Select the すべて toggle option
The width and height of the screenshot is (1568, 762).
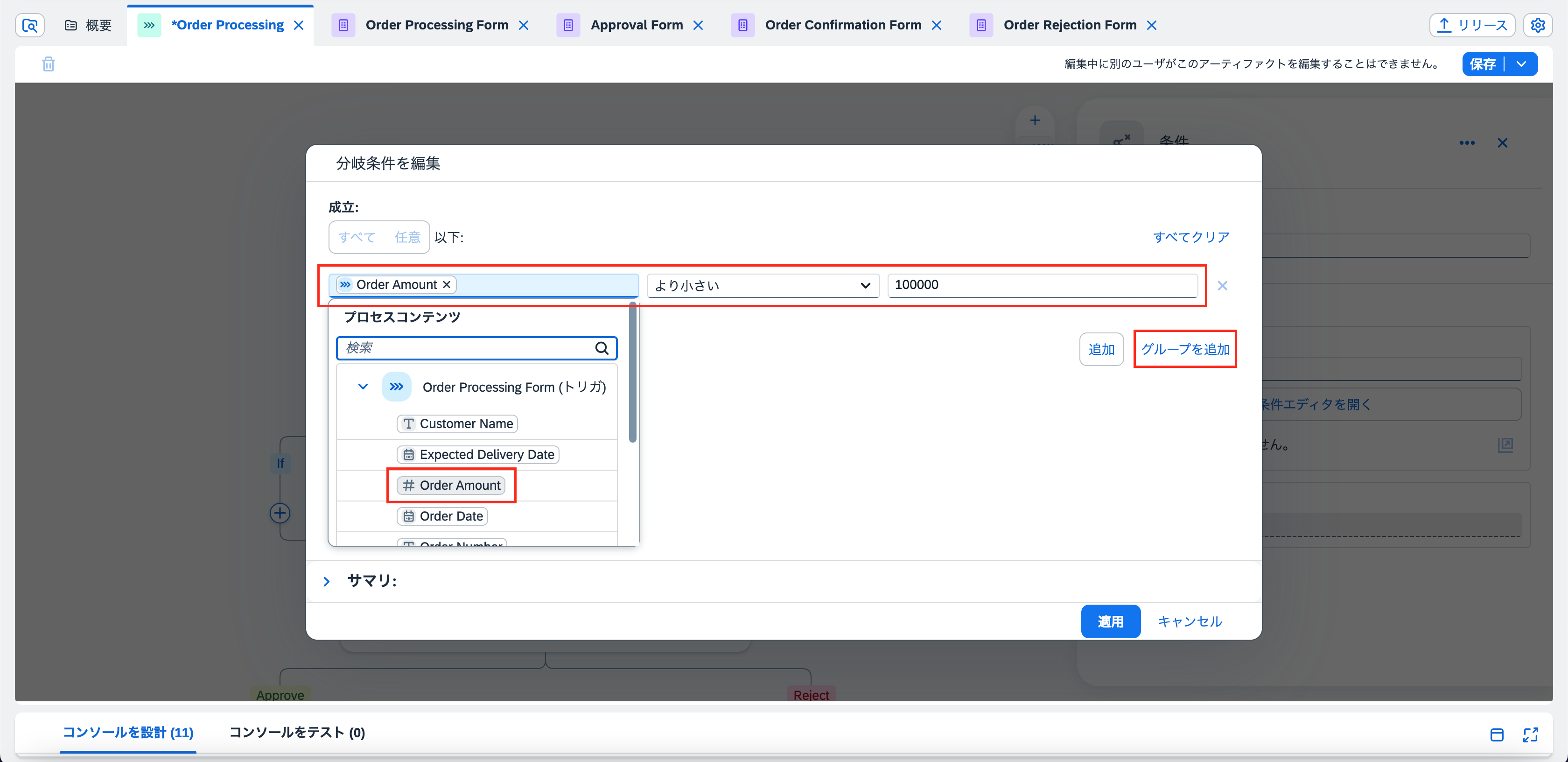pos(357,237)
